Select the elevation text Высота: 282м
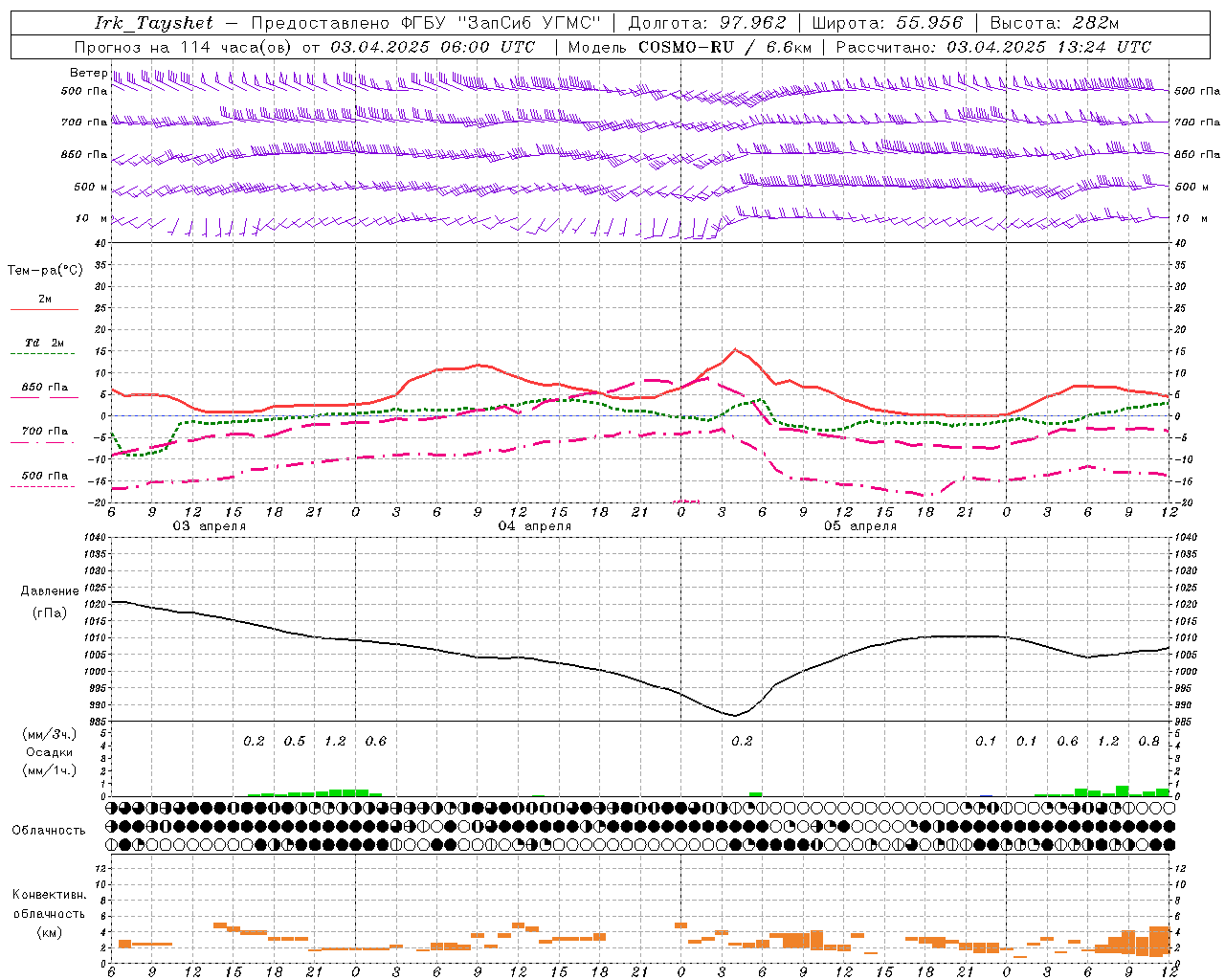This screenshot has height=980, width=1225. (1055, 23)
